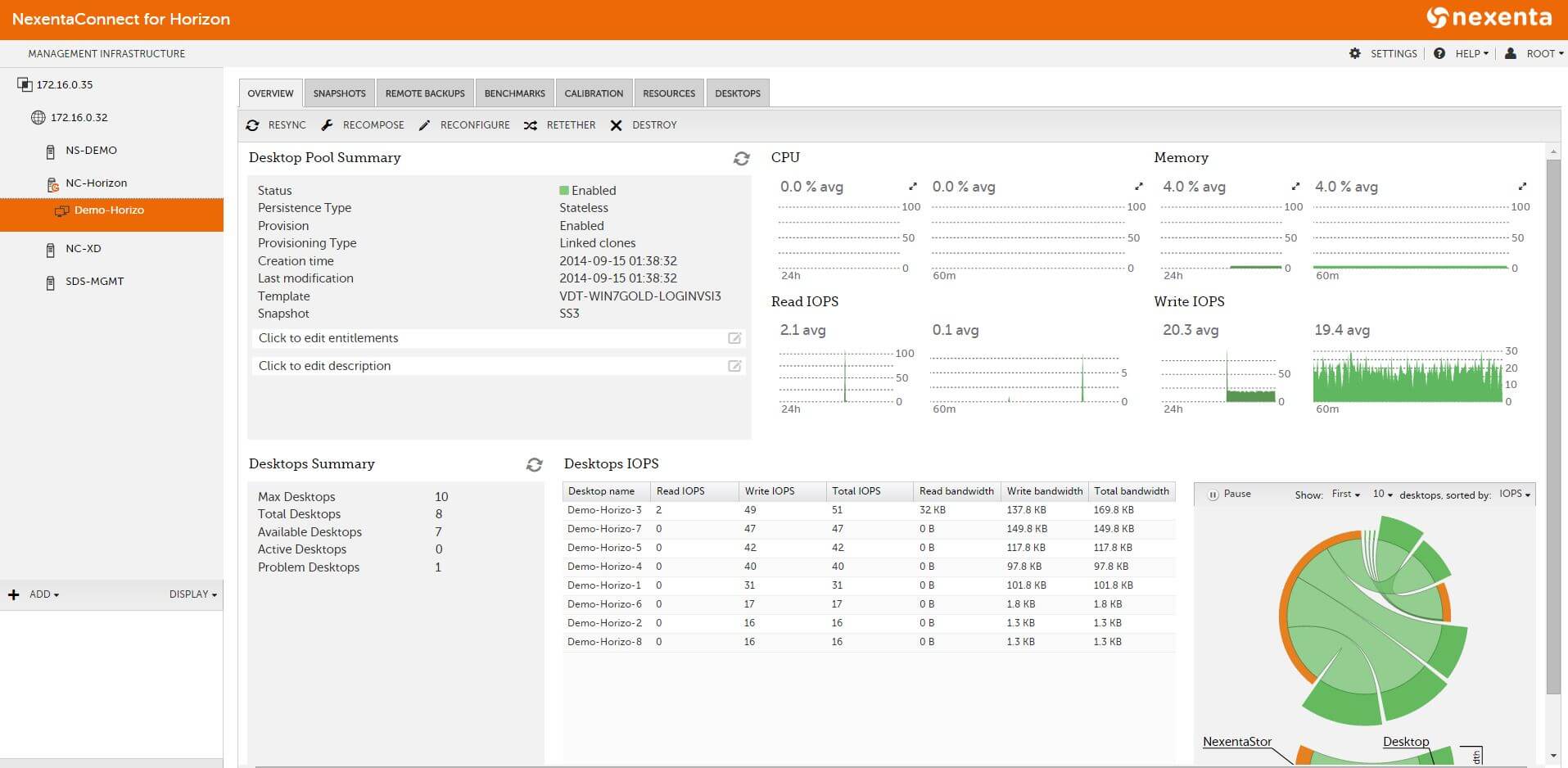This screenshot has width=1568, height=768.
Task: Expand the Memory 60m chart
Action: (x=1522, y=187)
